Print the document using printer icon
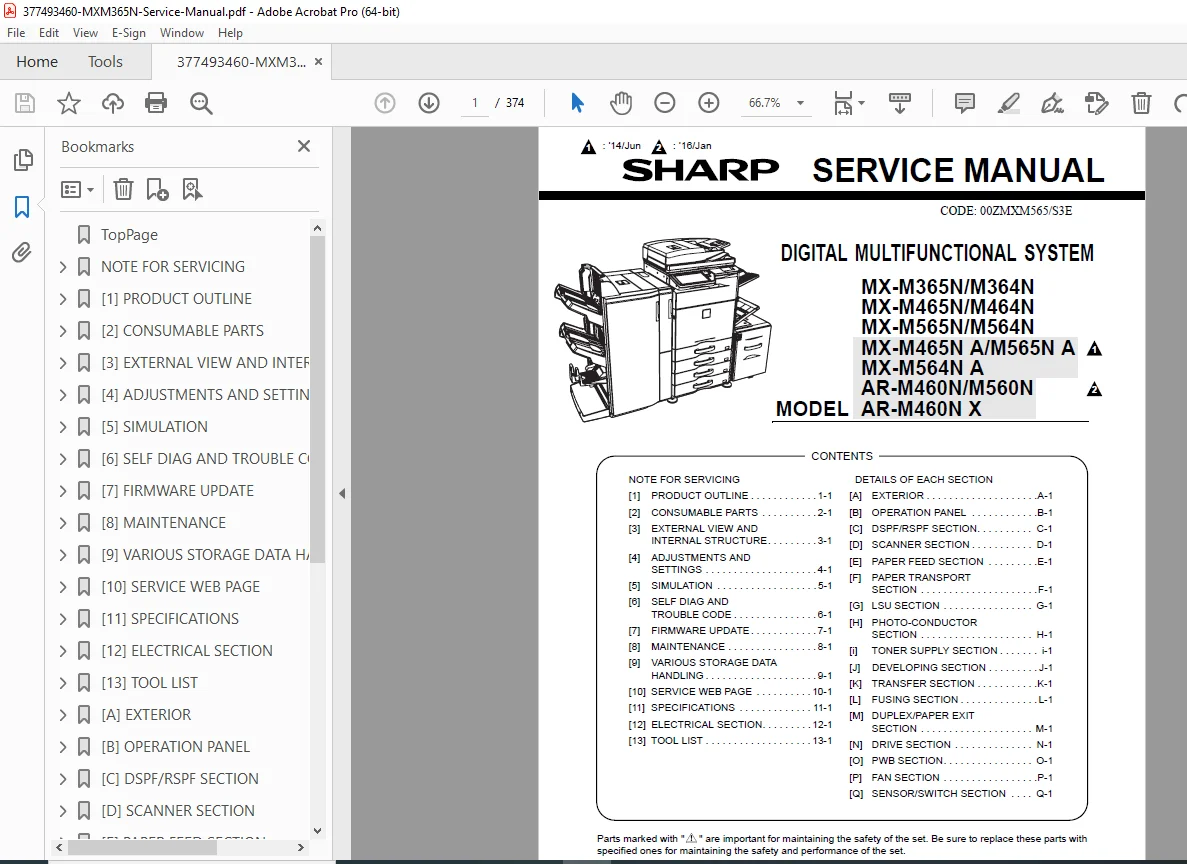1187x864 pixels. tap(156, 103)
